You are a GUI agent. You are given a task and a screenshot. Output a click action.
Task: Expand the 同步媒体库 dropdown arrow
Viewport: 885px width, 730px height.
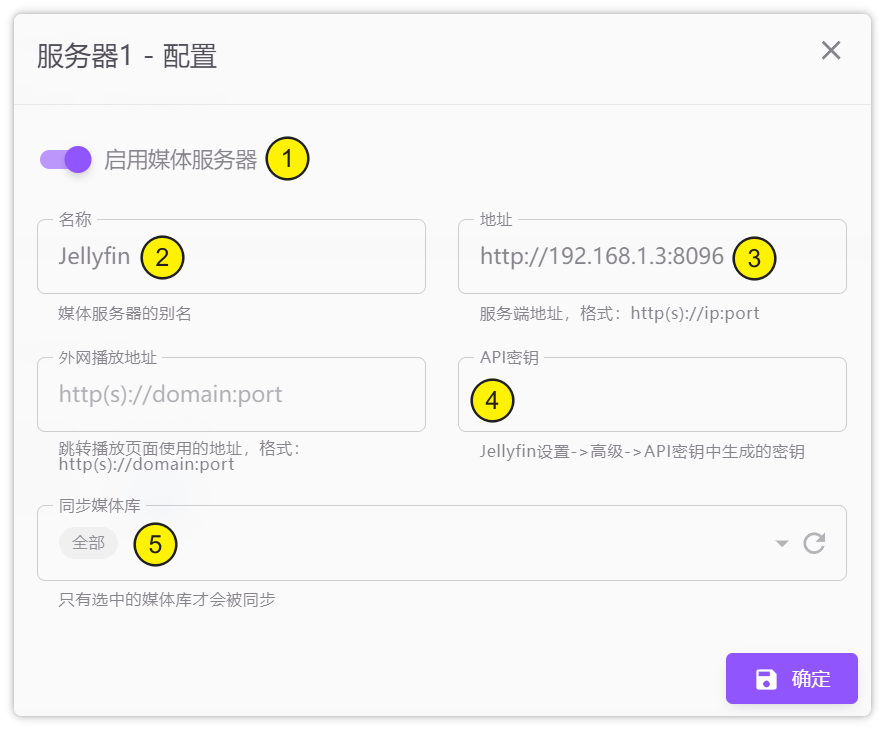tap(782, 543)
